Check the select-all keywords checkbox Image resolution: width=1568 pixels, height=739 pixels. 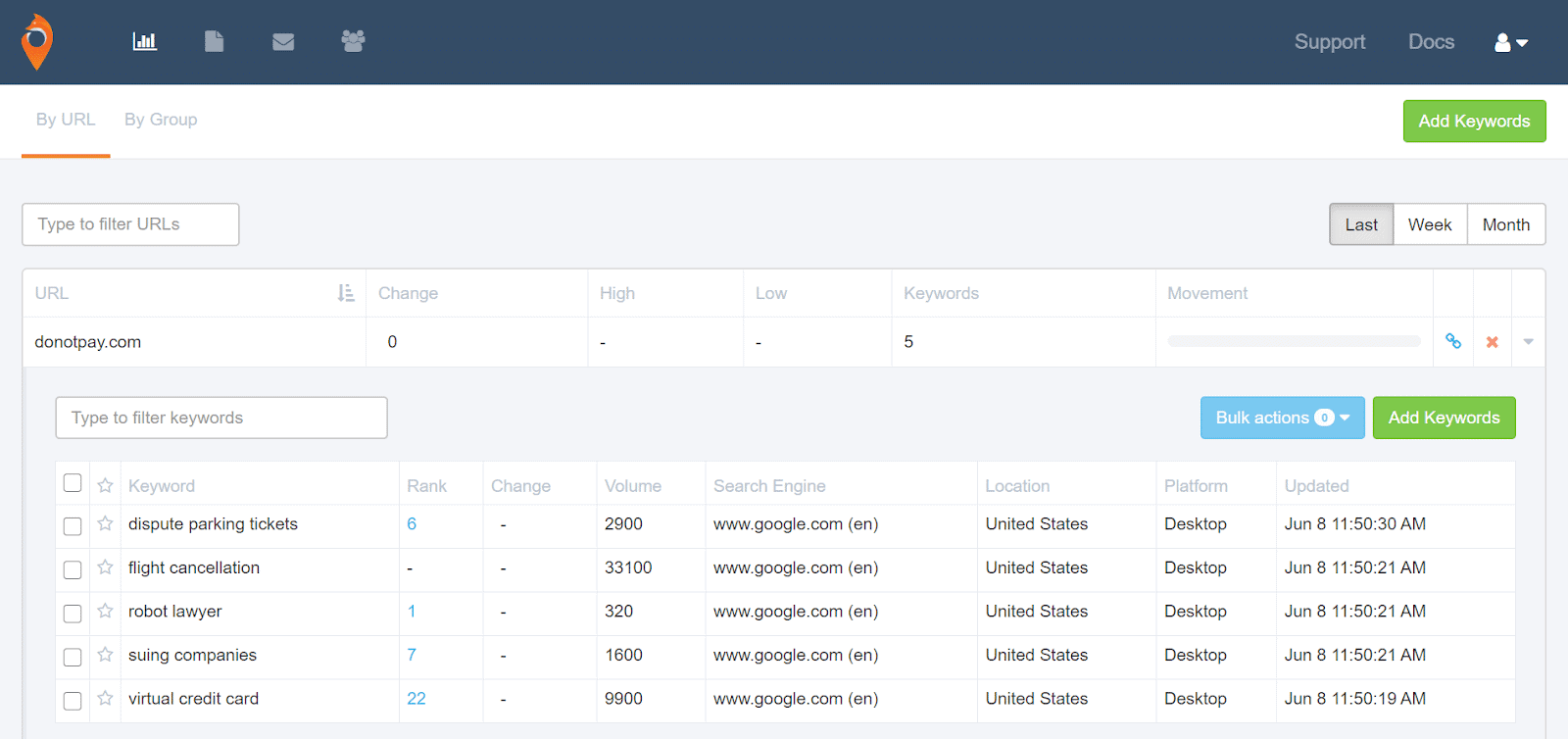(73, 483)
